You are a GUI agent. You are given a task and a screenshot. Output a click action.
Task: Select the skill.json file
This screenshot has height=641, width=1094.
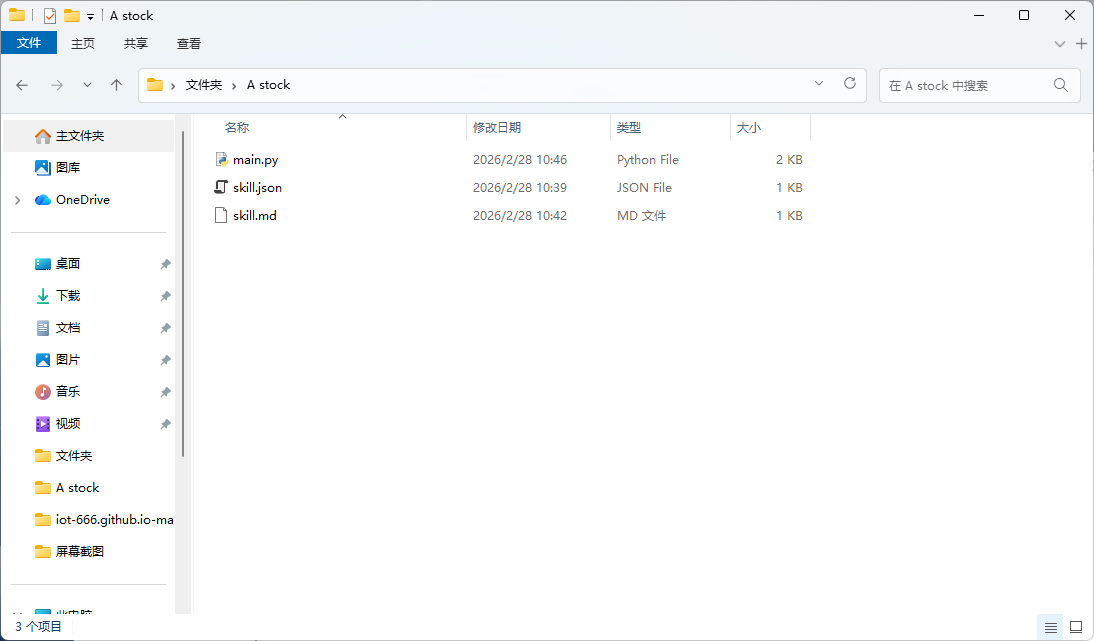tap(257, 188)
